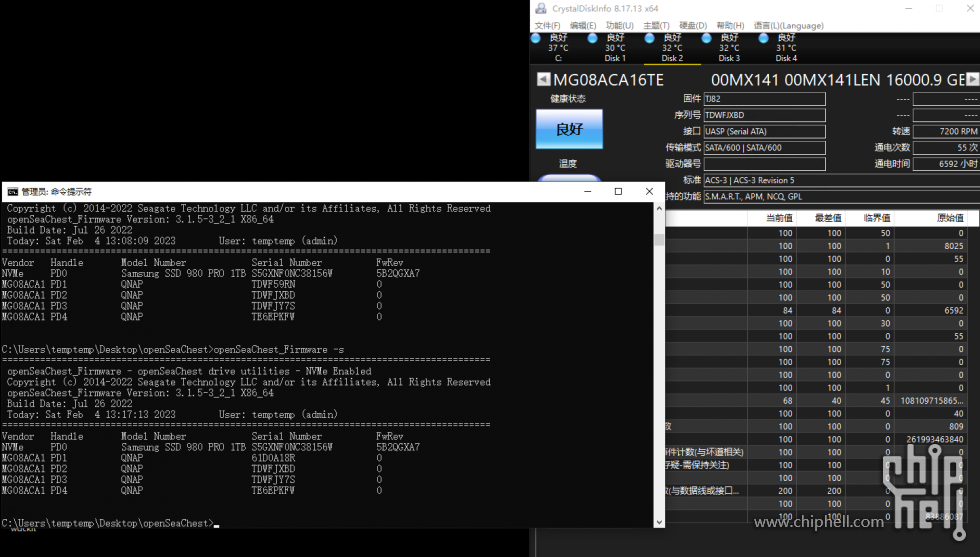Viewport: 980px width, 557px height.
Task: Select the C: drive status circle
Action: click(x=536, y=38)
